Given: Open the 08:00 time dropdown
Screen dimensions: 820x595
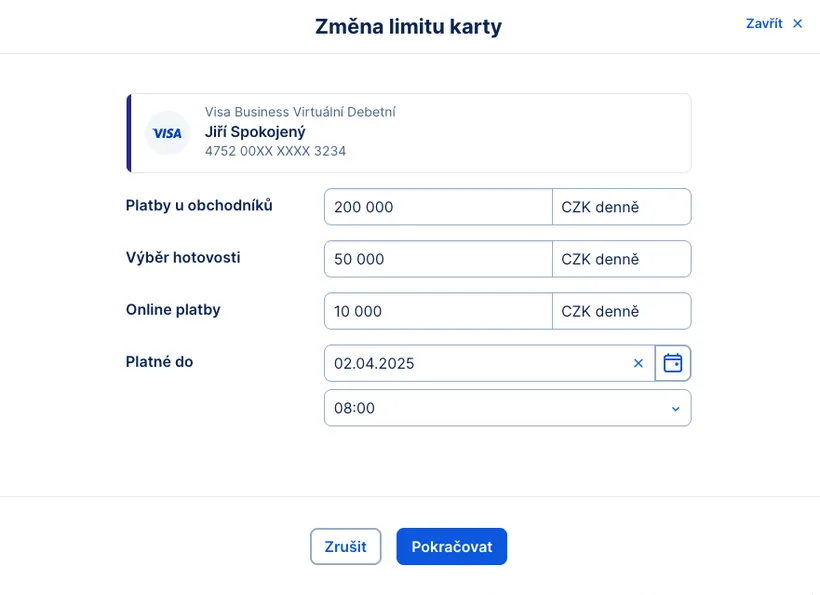Looking at the screenshot, I should 507,408.
